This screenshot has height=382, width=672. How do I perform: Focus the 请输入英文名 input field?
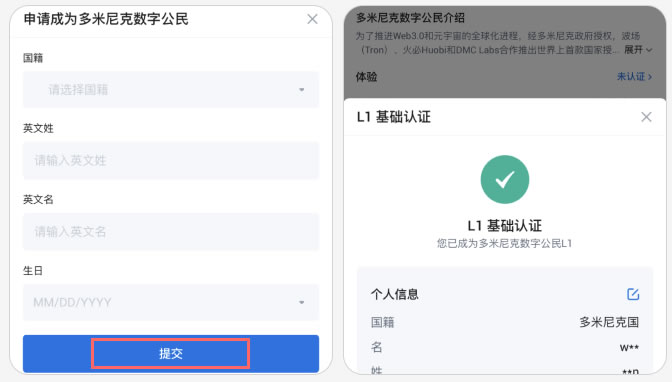[x=171, y=232]
